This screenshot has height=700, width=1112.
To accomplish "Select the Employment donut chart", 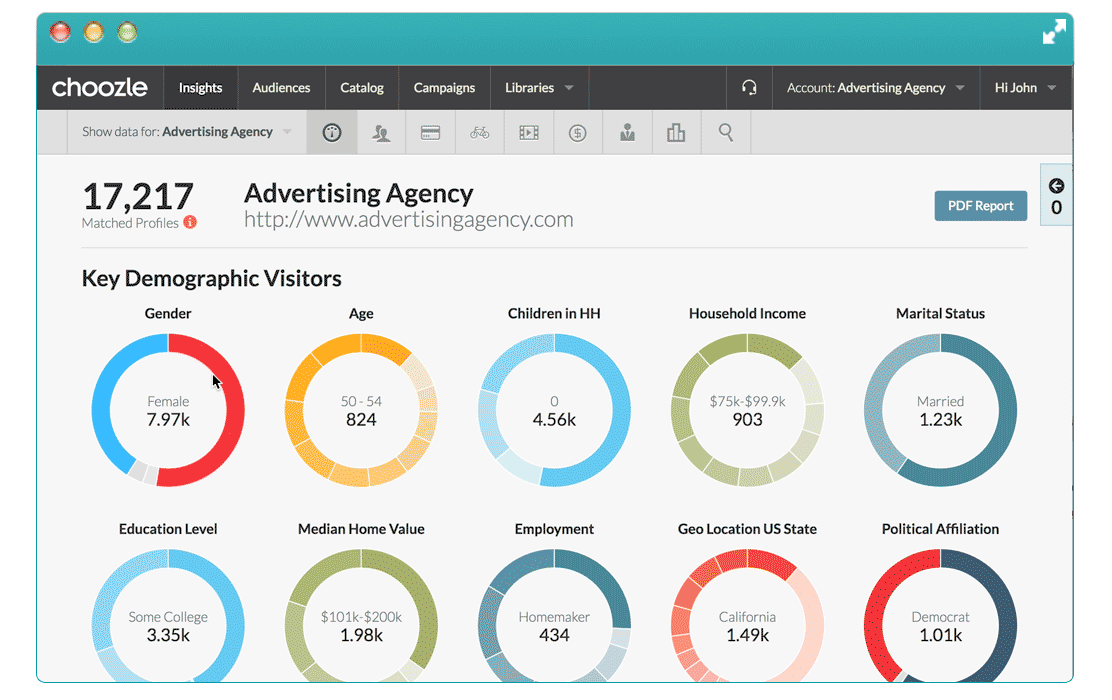I will pos(555,616).
